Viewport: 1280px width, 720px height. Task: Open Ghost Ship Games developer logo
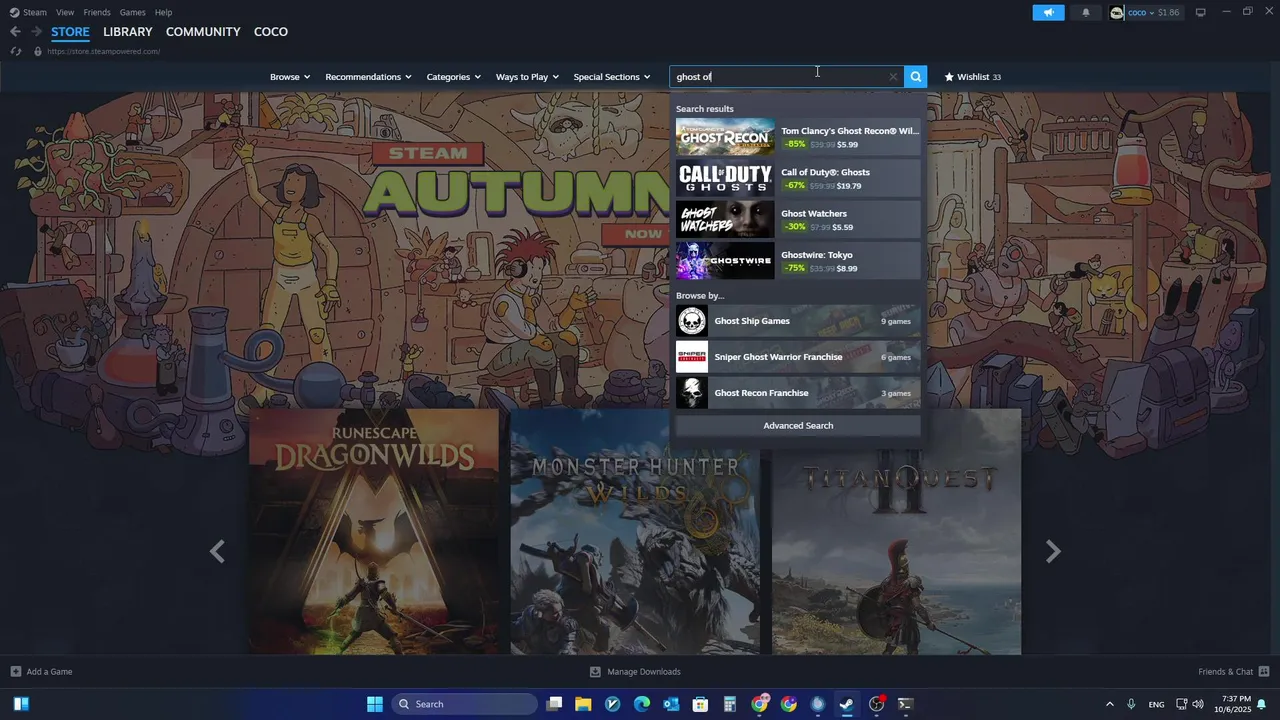pyautogui.click(x=692, y=321)
